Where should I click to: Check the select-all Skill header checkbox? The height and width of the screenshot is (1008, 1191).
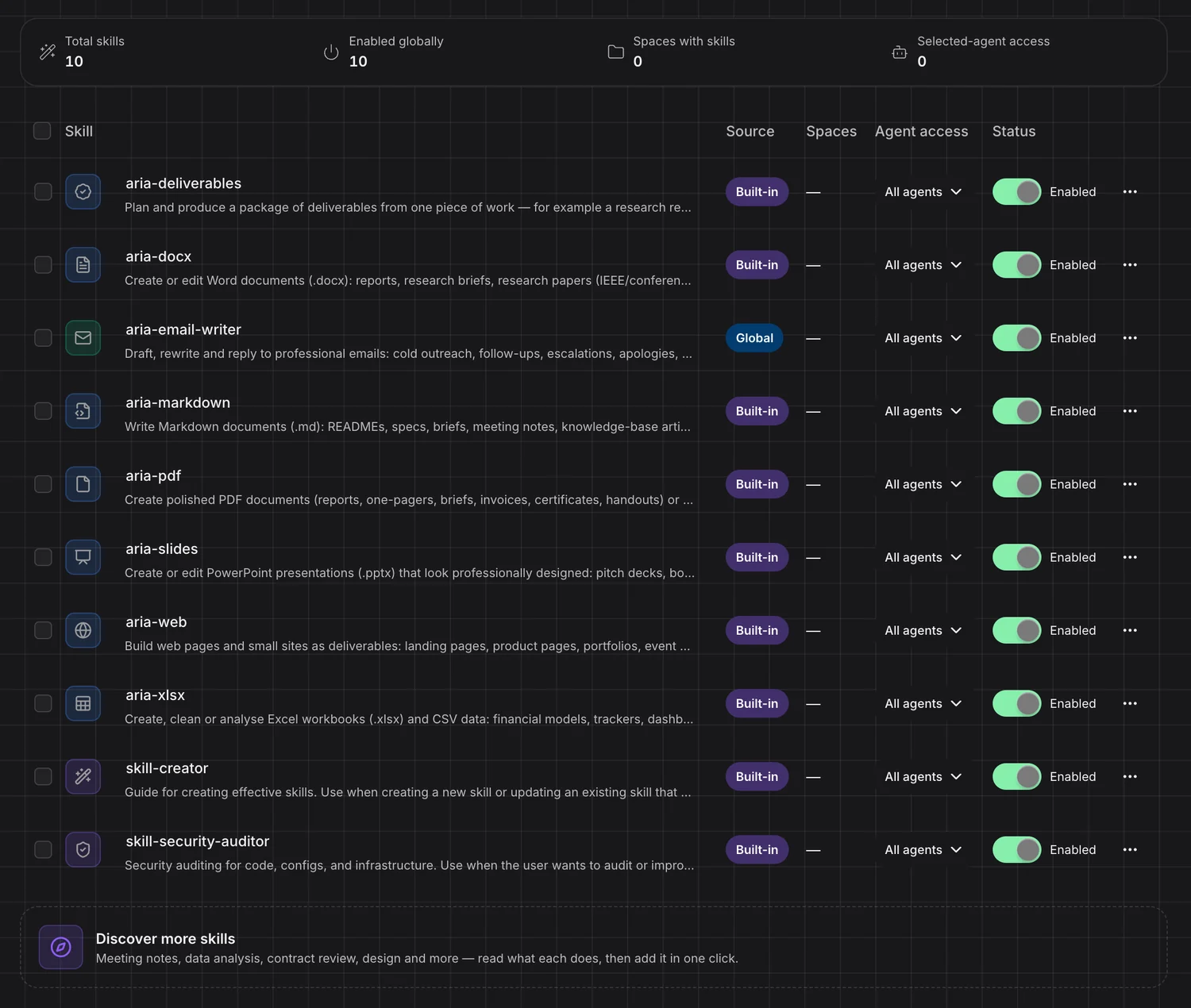point(42,131)
